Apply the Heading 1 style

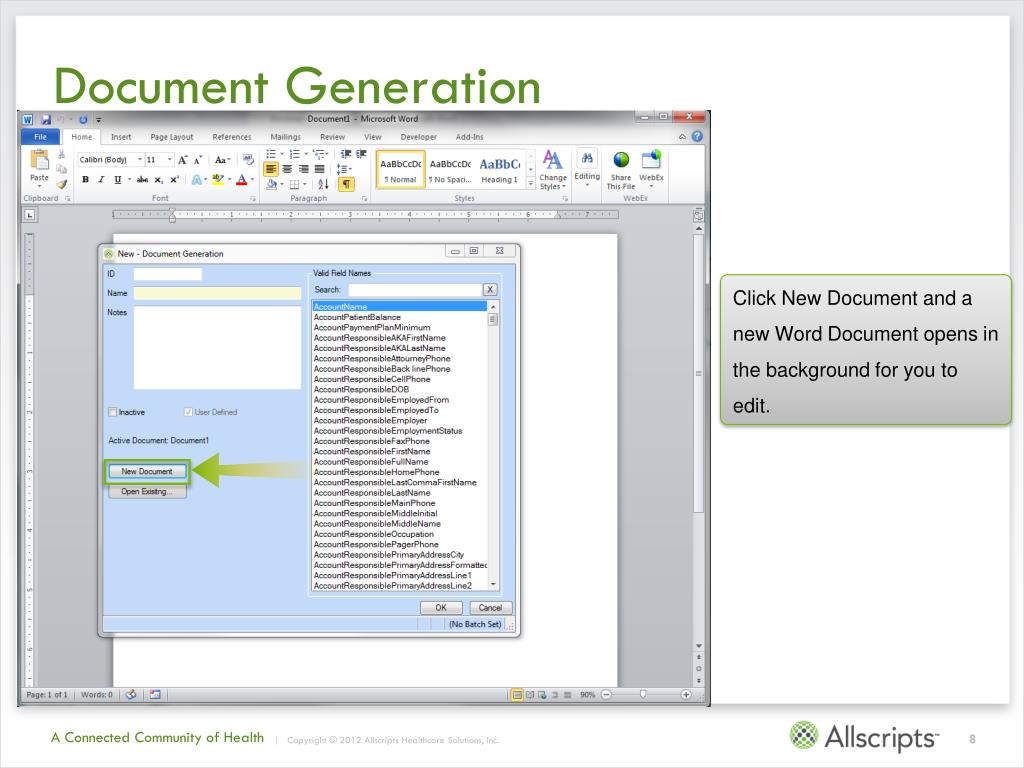[x=500, y=169]
